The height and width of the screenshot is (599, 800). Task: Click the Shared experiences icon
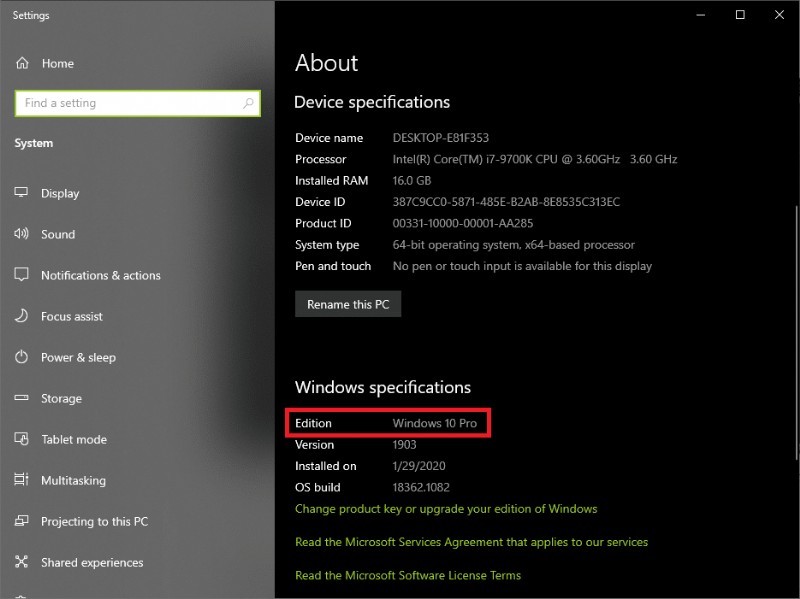[x=21, y=562]
